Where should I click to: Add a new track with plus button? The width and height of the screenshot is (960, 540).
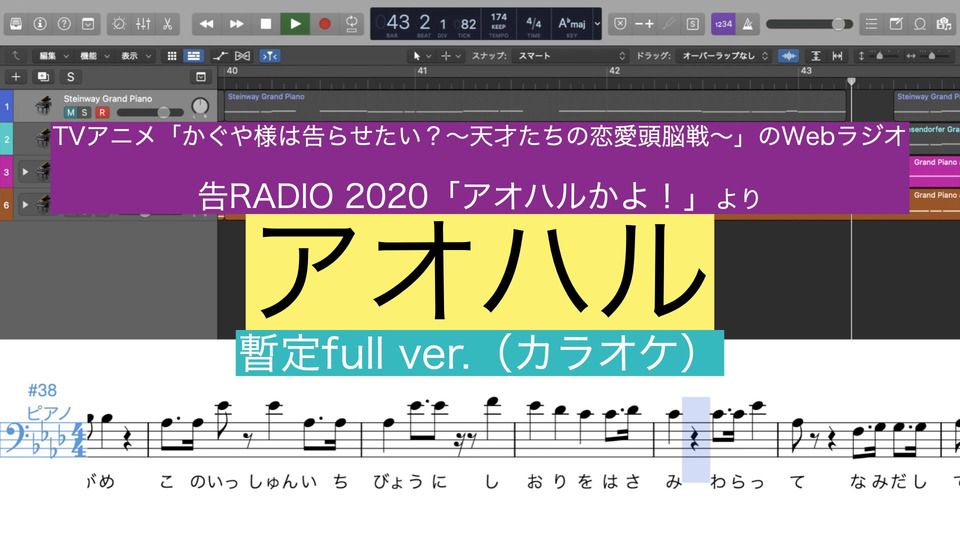16,77
